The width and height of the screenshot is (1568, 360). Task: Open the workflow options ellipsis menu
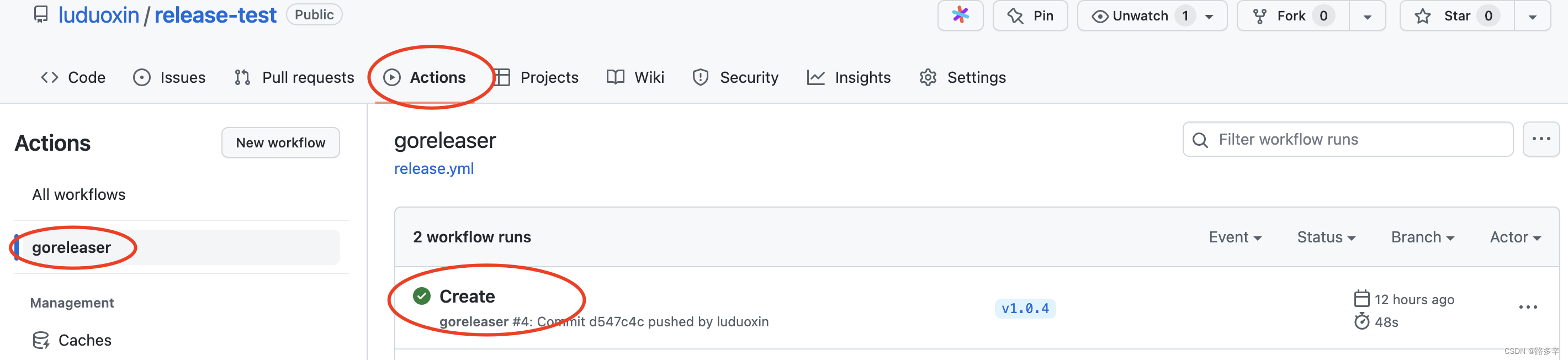click(1541, 139)
